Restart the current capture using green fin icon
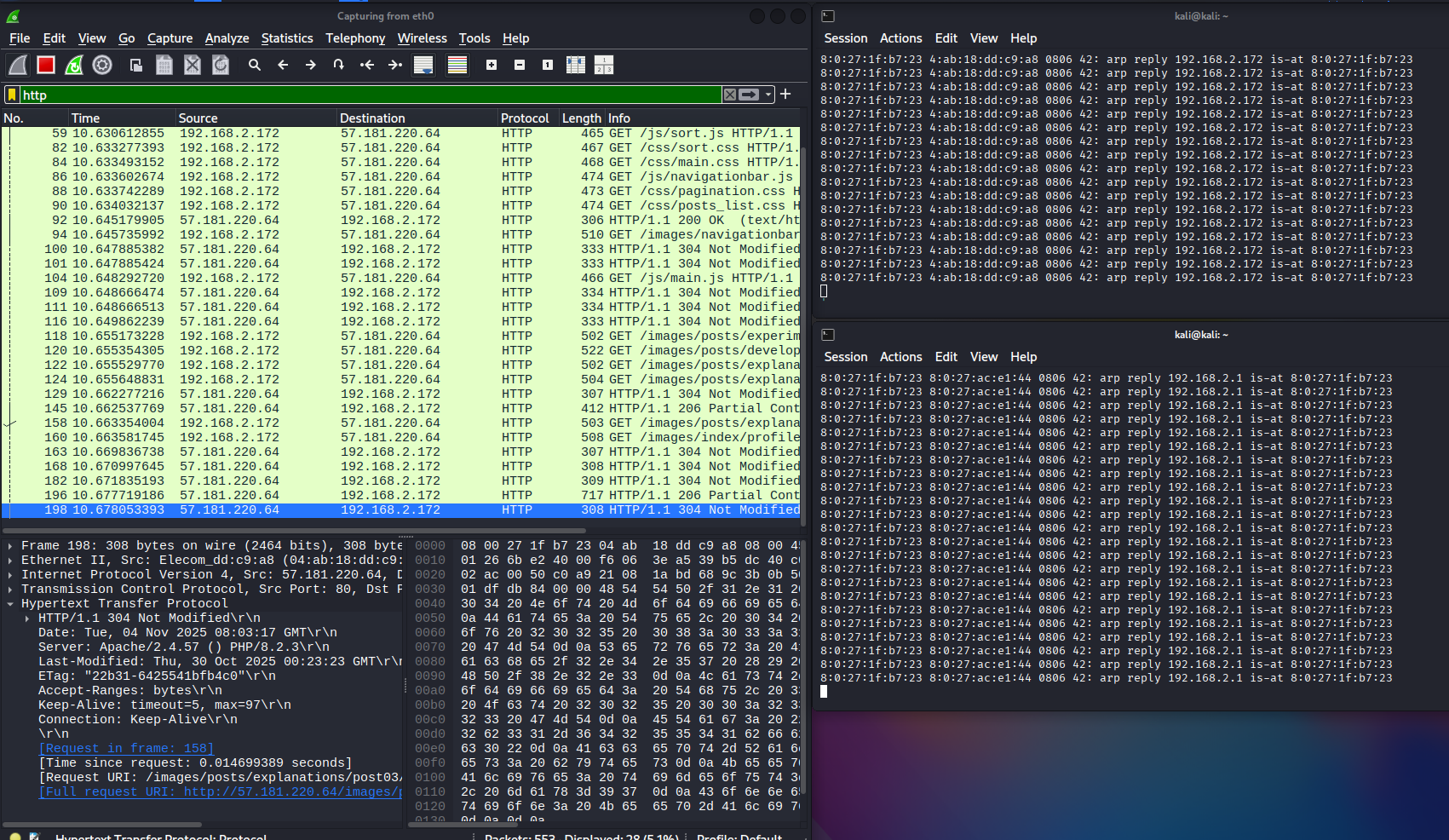 (74, 65)
